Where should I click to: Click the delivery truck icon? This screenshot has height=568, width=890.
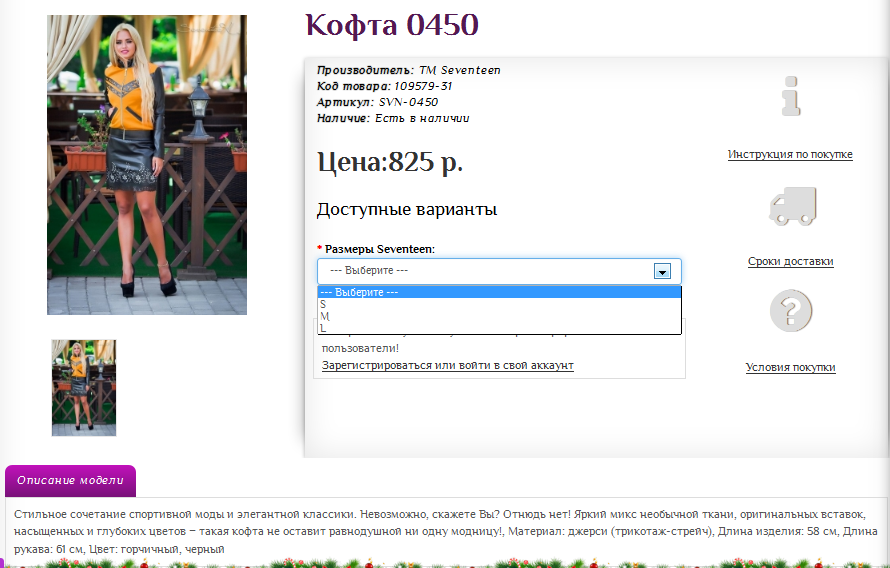(x=792, y=205)
